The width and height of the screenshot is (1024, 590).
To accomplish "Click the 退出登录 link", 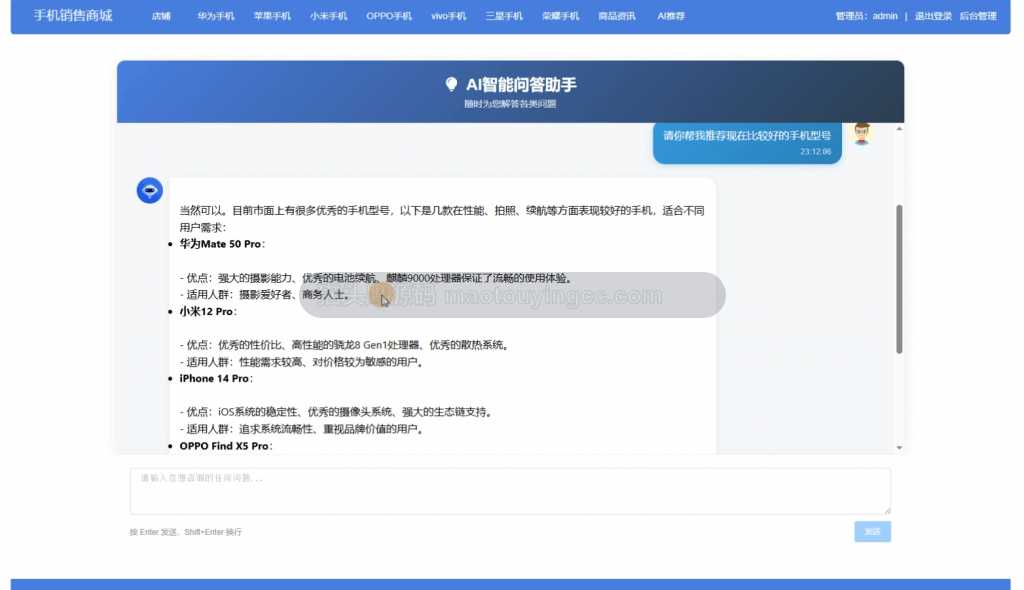I will [933, 16].
